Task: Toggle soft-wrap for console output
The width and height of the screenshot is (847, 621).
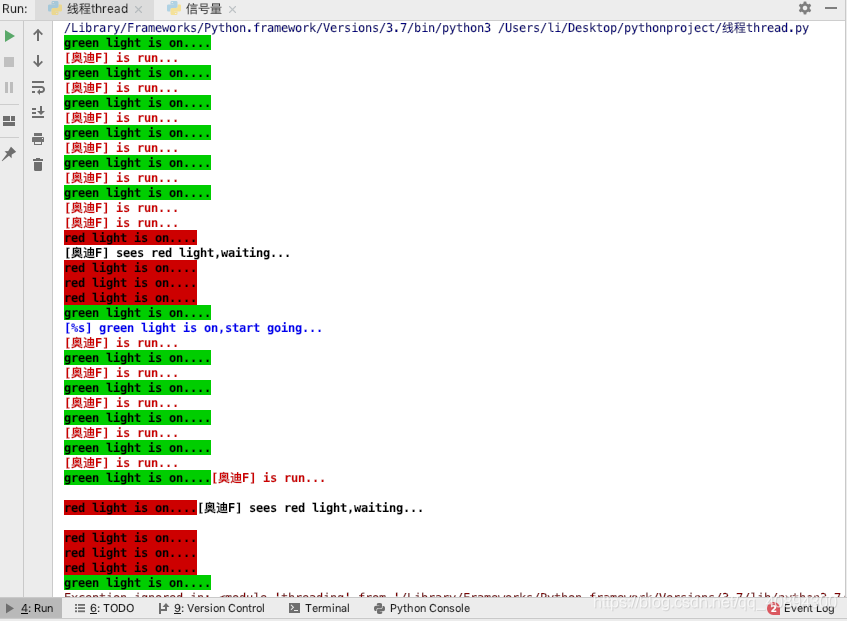Action: click(x=38, y=87)
